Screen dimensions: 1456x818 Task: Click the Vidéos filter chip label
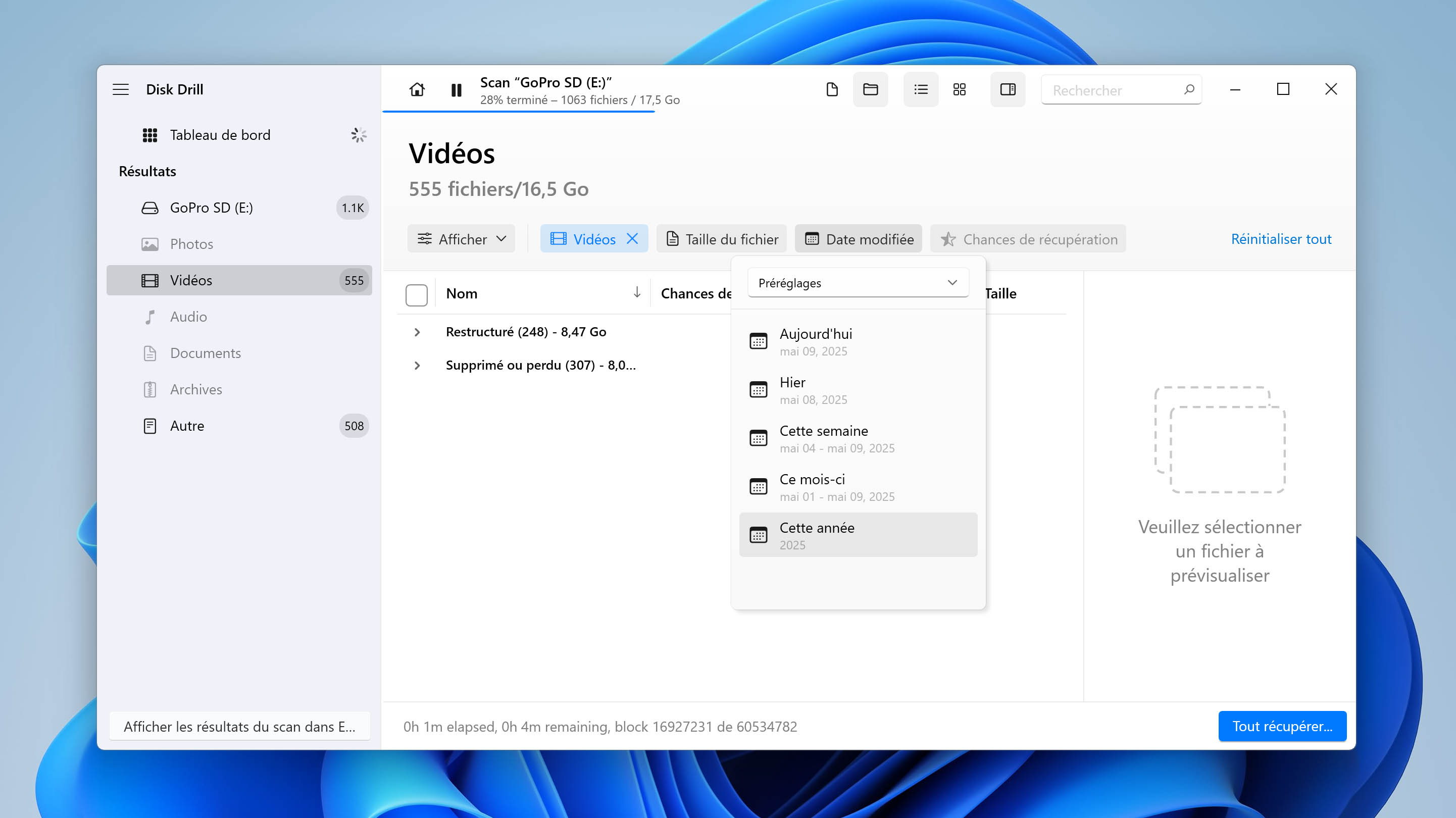click(594, 239)
